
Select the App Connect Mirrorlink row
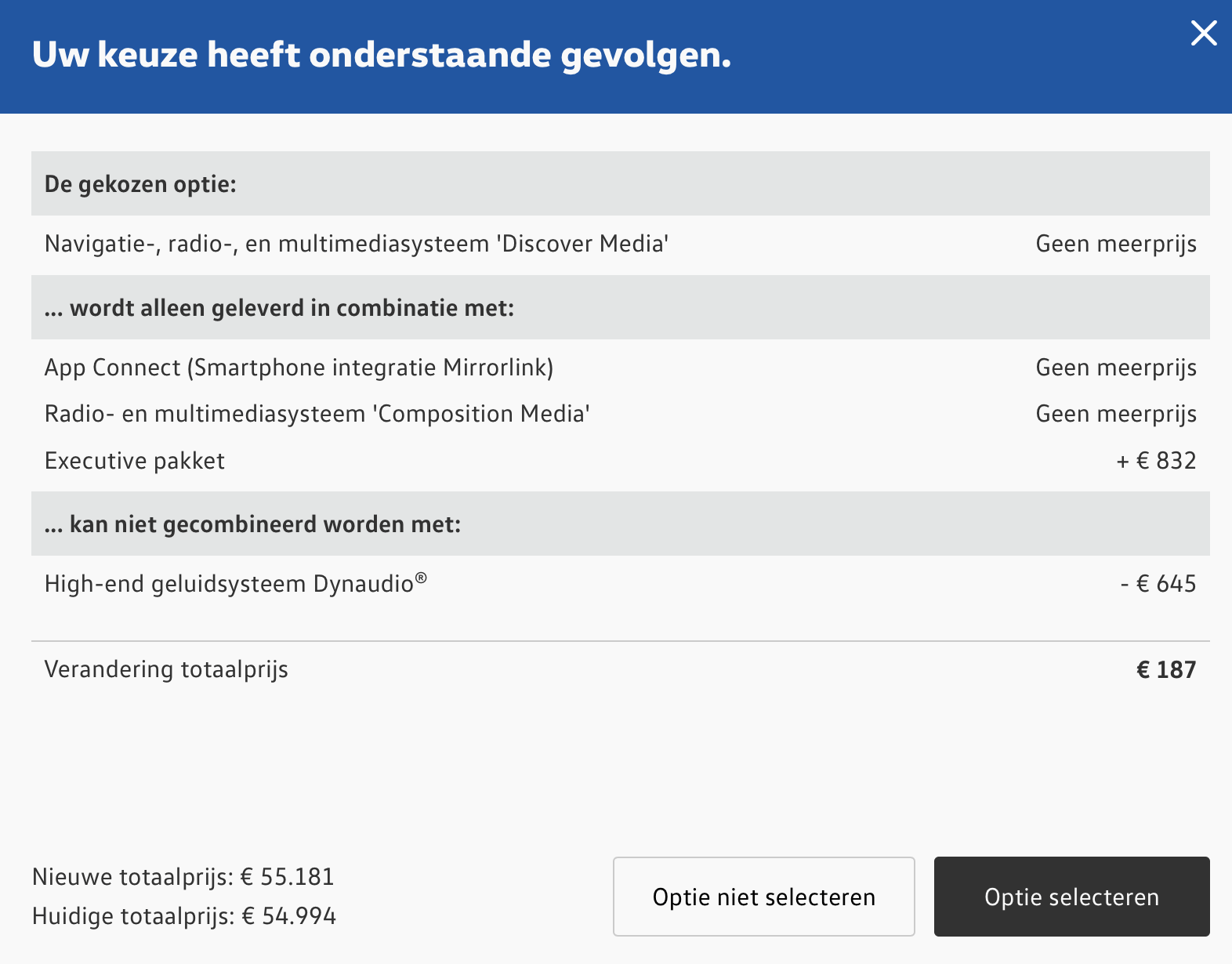[x=299, y=368]
